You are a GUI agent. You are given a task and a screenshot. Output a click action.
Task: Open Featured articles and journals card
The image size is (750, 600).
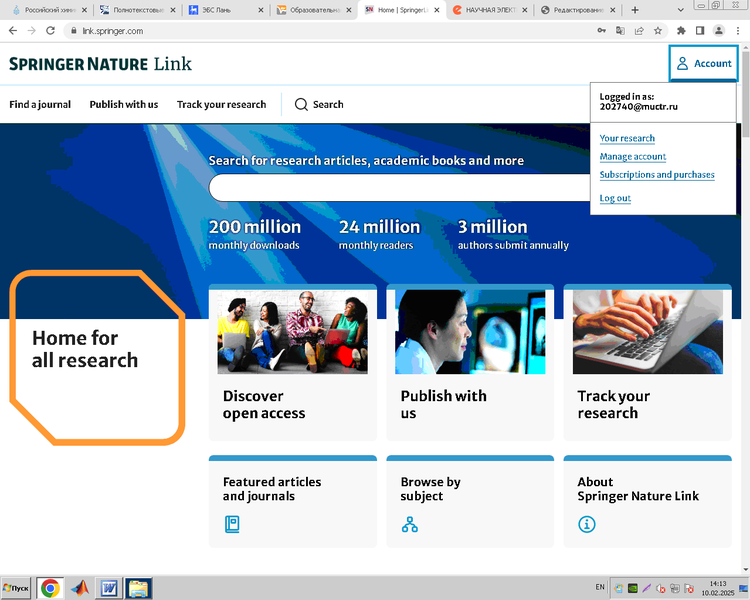click(x=293, y=501)
